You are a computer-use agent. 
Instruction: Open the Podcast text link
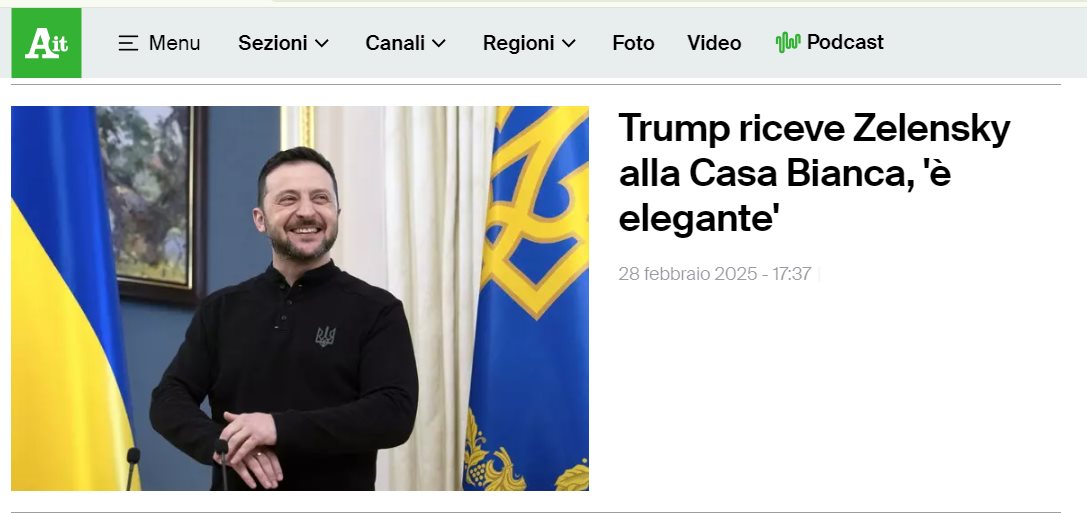pyautogui.click(x=845, y=42)
